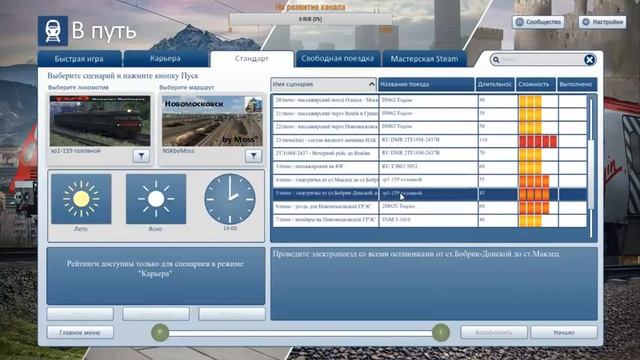Image resolution: width=640 pixels, height=360 pixels.
Task: Sort by 'Имя сценария' using its header arrow
Action: 371,84
